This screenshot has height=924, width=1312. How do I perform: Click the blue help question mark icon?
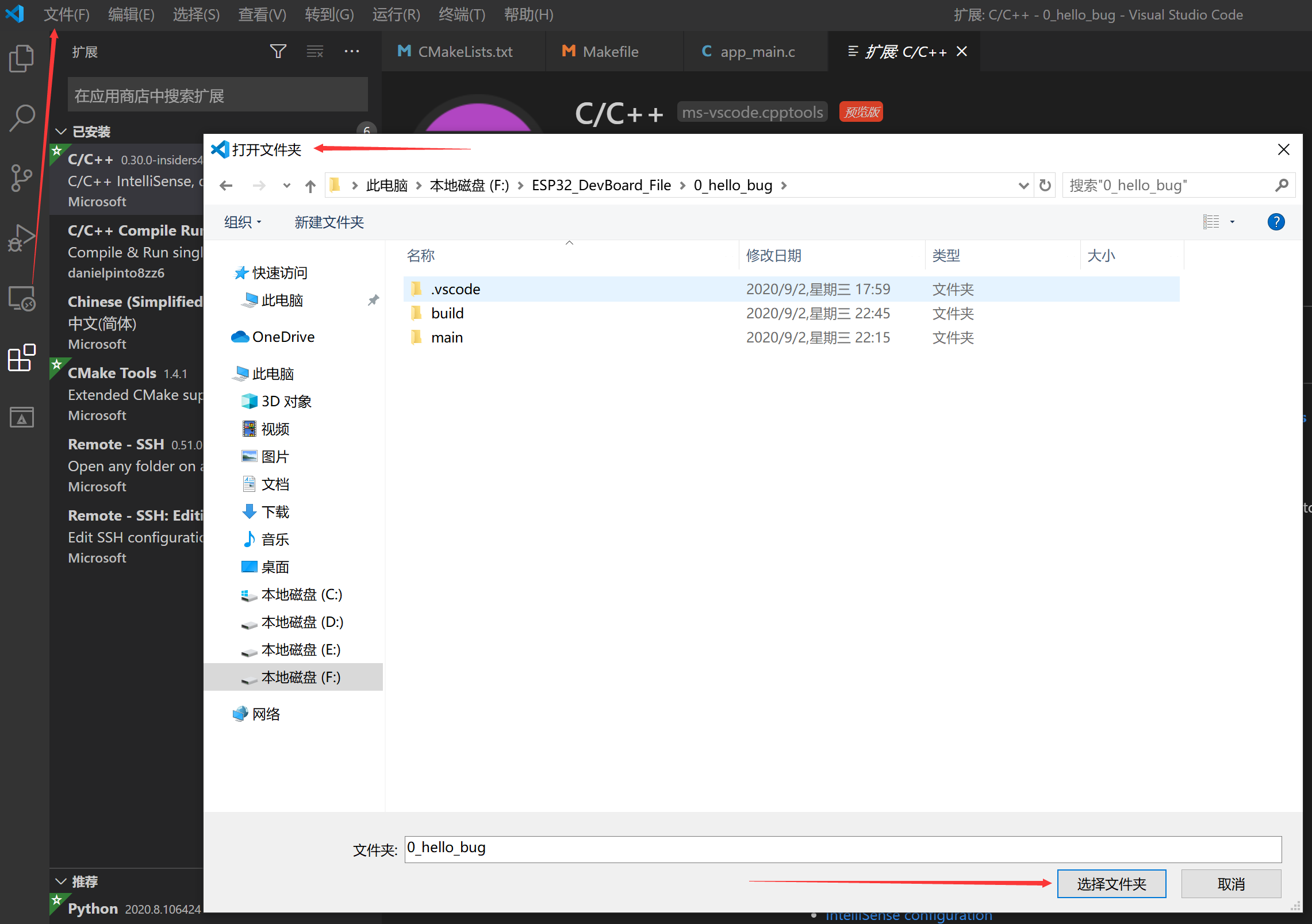click(x=1276, y=222)
